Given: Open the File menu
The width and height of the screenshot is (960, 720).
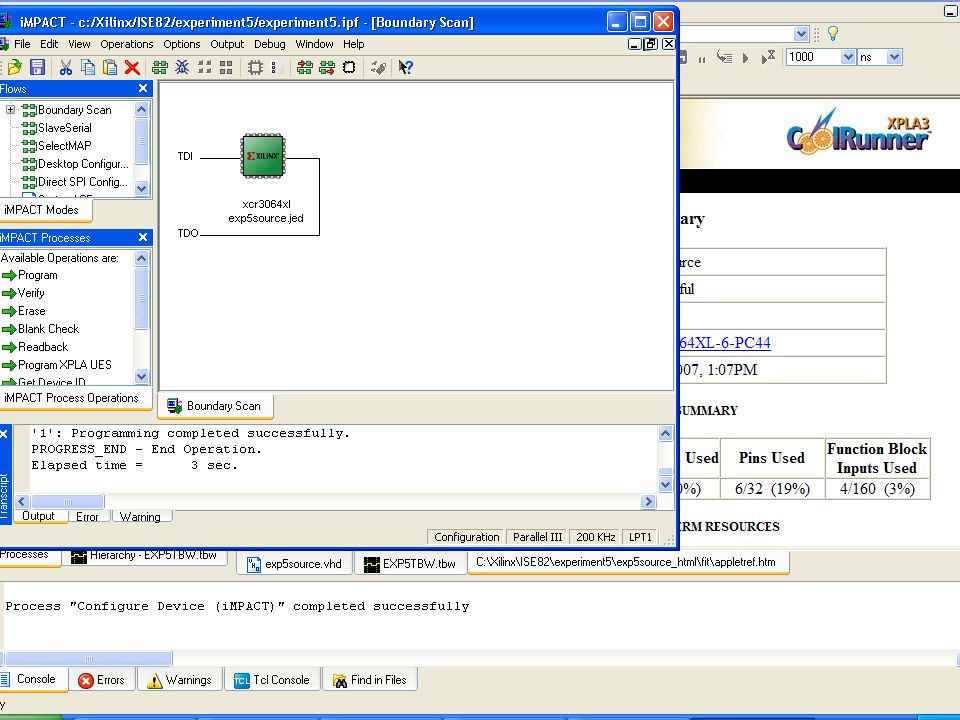Looking at the screenshot, I should (x=22, y=44).
